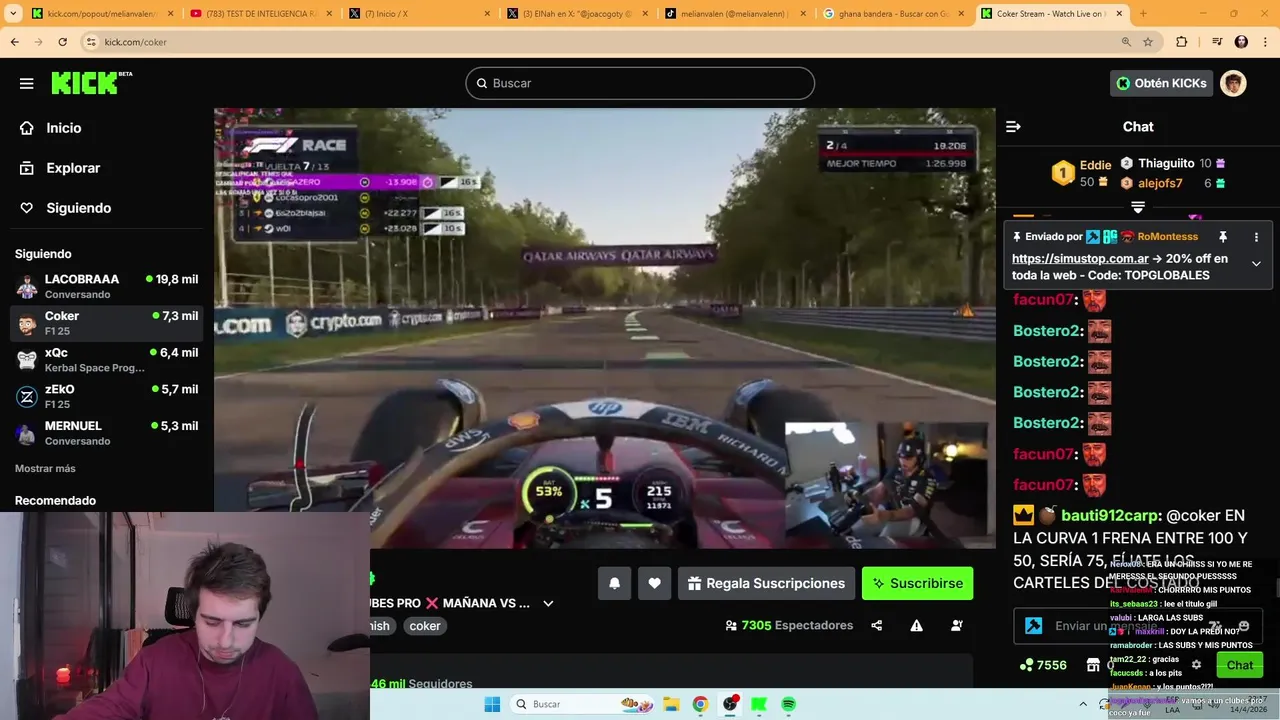This screenshot has height=720, width=1280.
Task: Open MERNUEL channel in following list
Action: [107, 433]
